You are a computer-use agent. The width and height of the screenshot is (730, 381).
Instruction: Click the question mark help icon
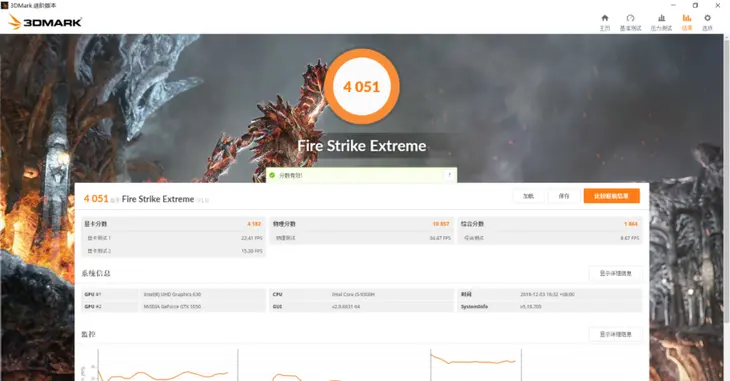(449, 175)
